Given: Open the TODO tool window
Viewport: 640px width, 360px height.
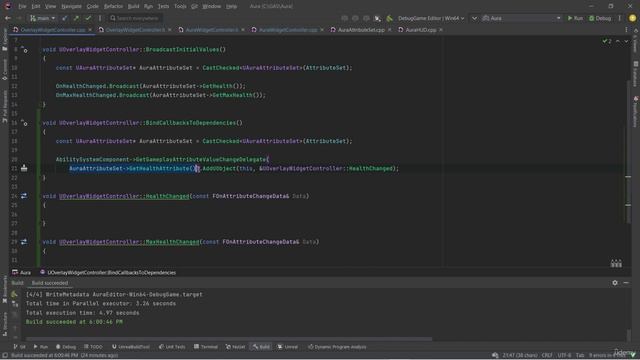Looking at the screenshot, I should 93,347.
